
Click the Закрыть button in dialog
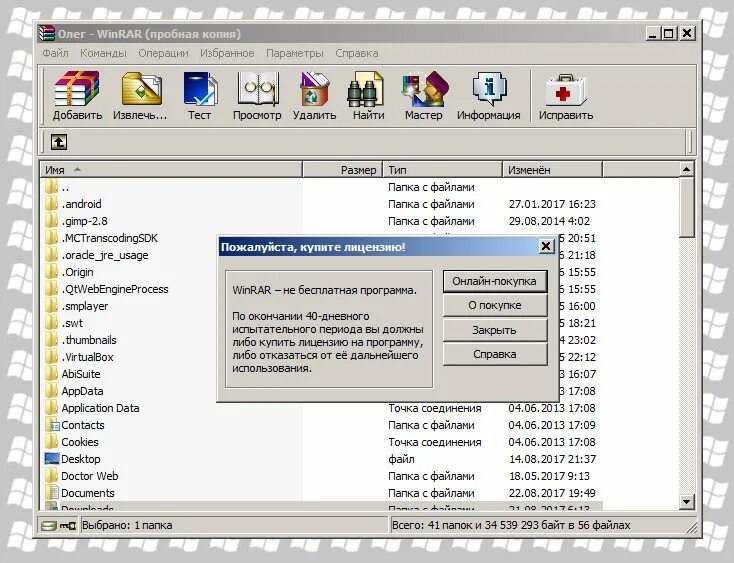click(495, 330)
